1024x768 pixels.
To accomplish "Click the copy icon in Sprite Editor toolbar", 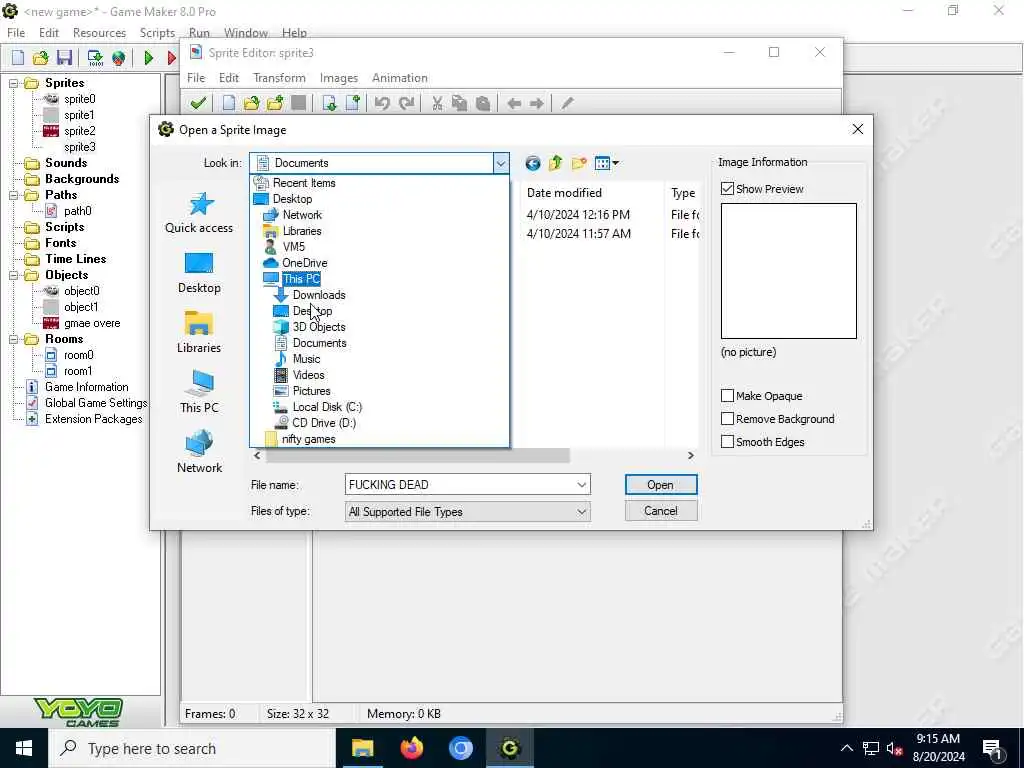I will tap(460, 103).
